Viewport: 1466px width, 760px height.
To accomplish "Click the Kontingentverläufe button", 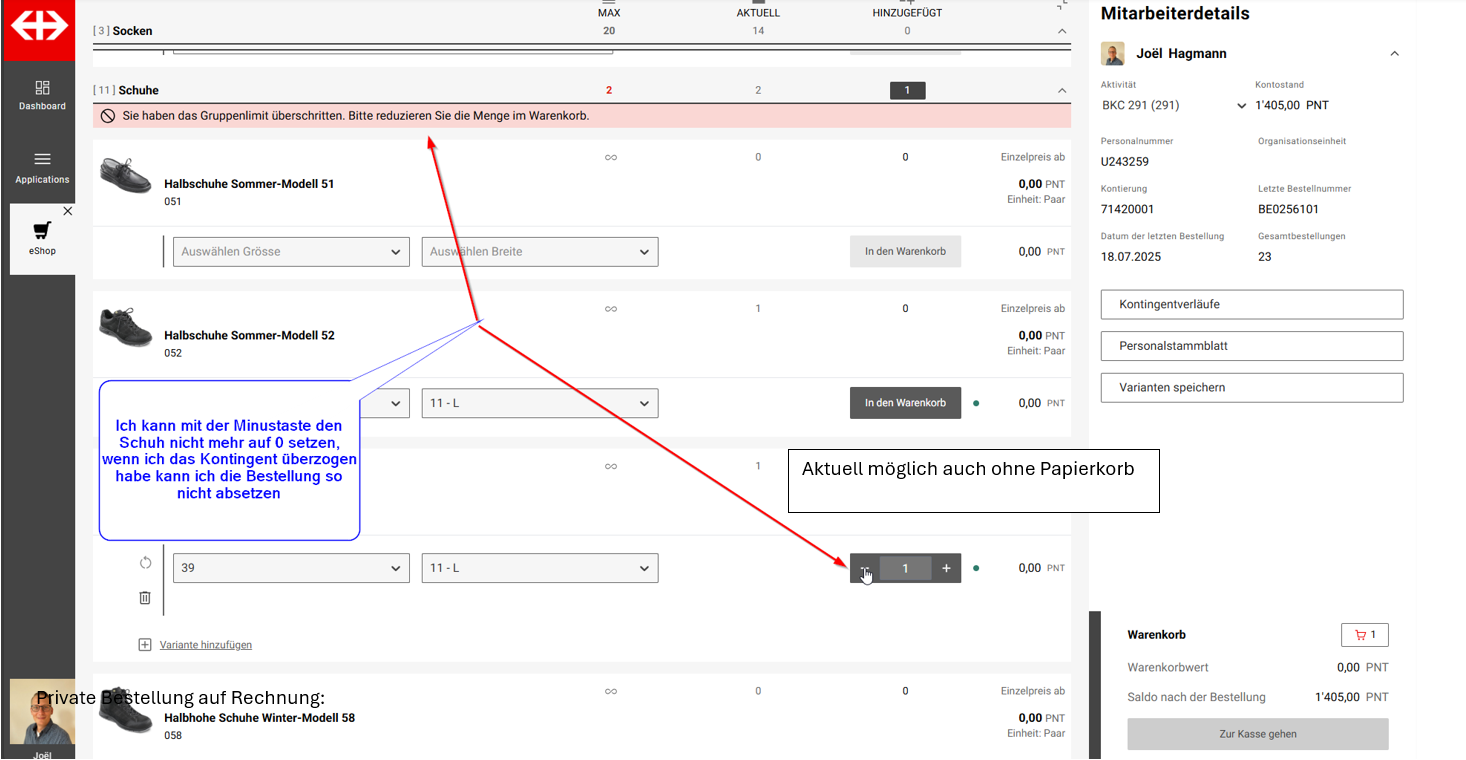I will tap(1251, 304).
